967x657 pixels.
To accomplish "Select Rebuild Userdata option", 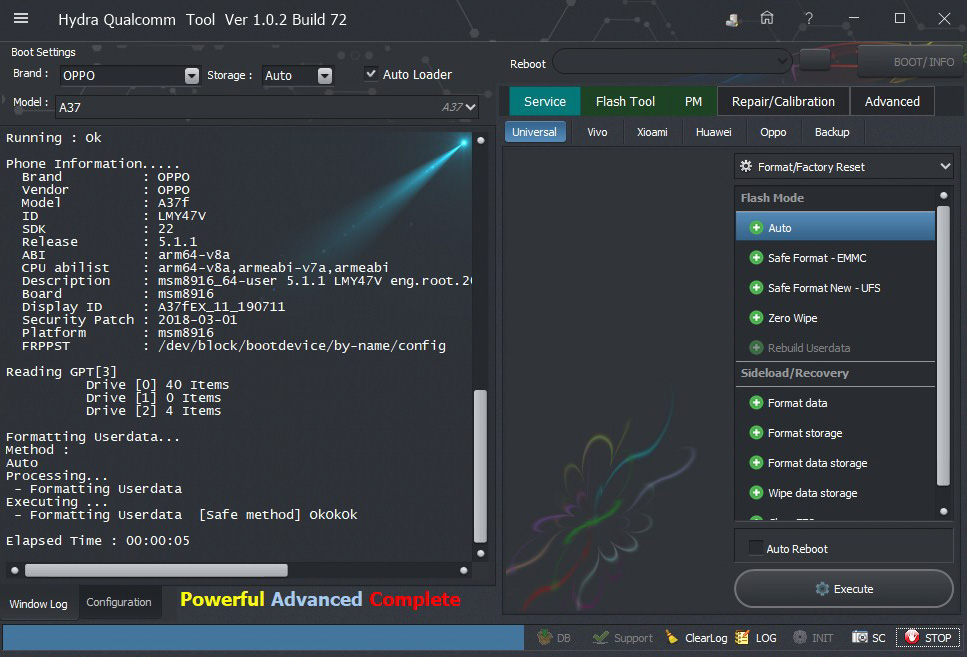I will 835,348.
